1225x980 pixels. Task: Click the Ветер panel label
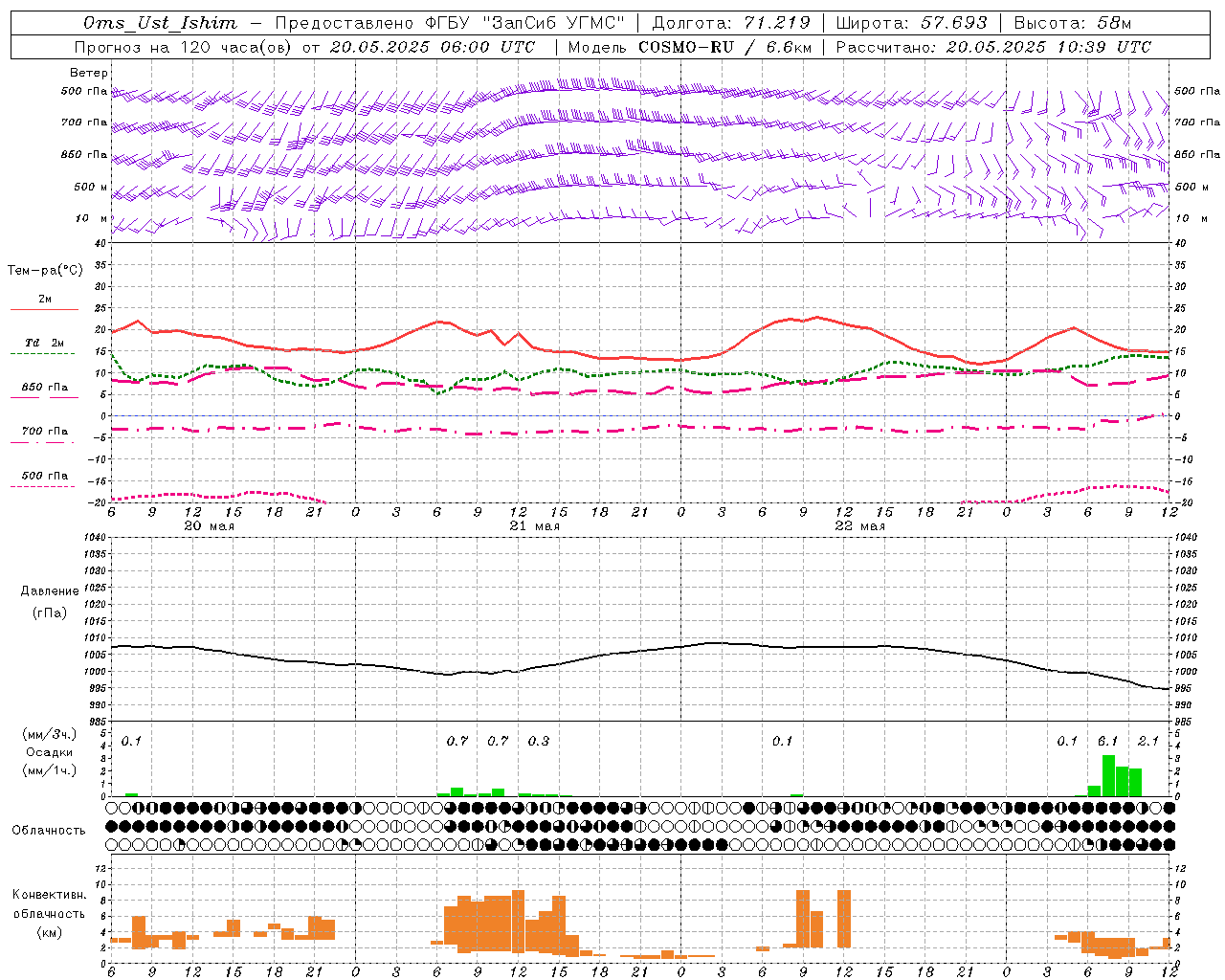(89, 73)
